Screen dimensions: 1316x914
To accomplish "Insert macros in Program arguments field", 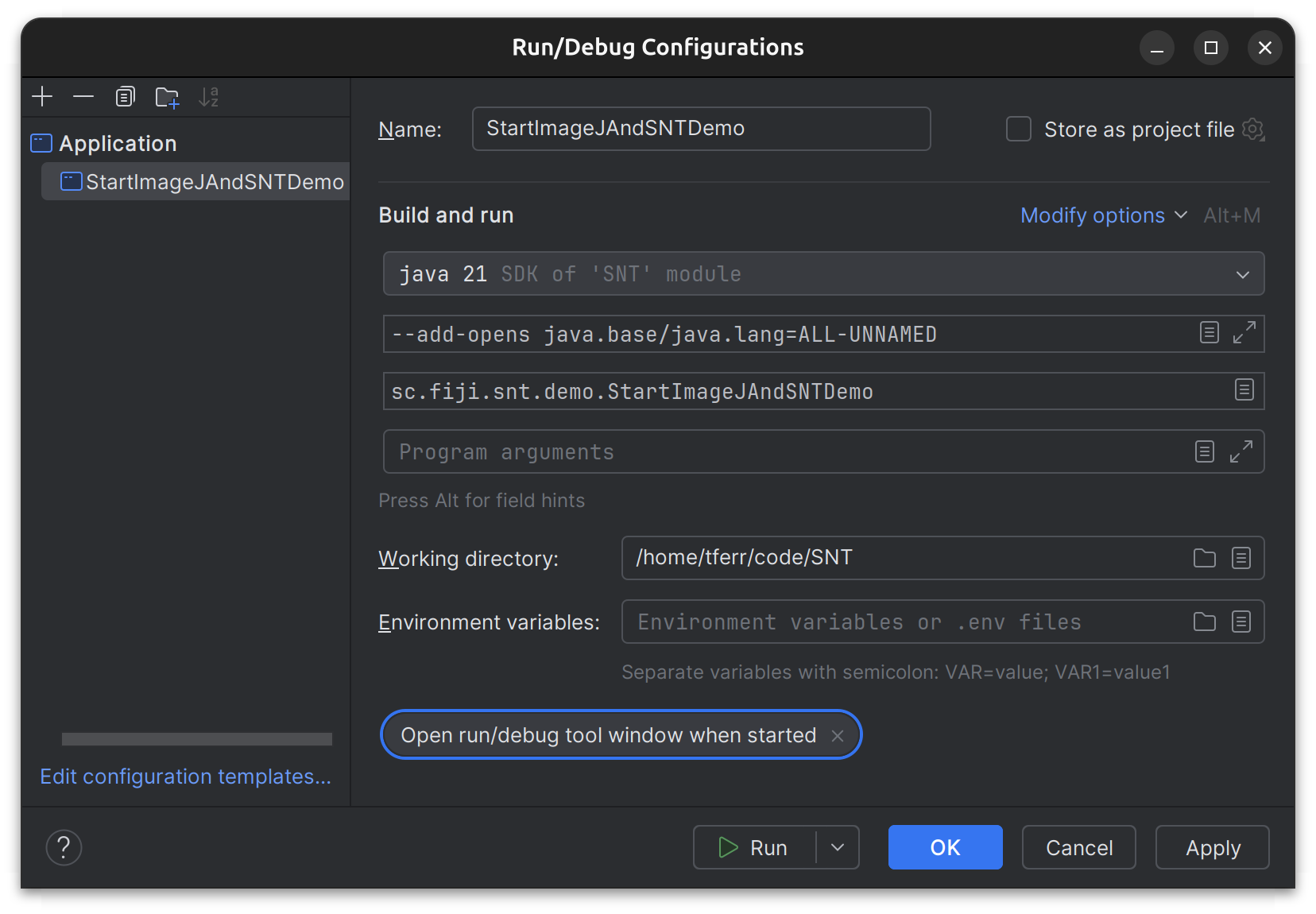I will [x=1204, y=451].
